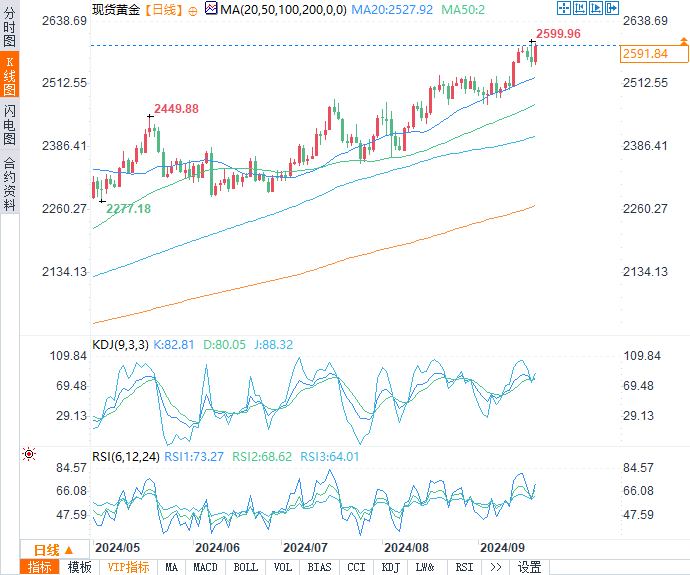Select the K线图 side tab
This screenshot has height=575, width=690.
click(9, 75)
